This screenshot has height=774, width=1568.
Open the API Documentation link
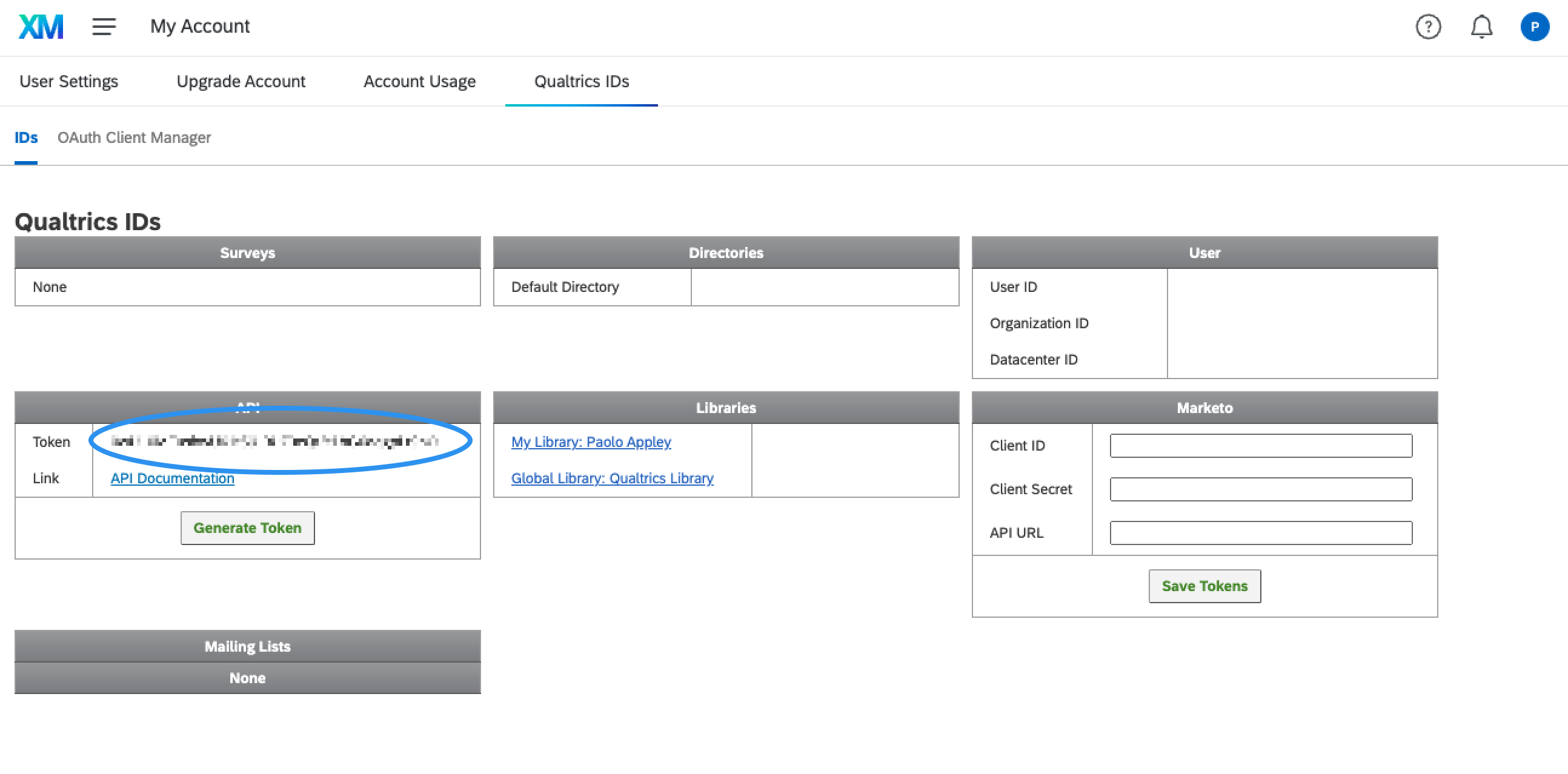[x=171, y=478]
